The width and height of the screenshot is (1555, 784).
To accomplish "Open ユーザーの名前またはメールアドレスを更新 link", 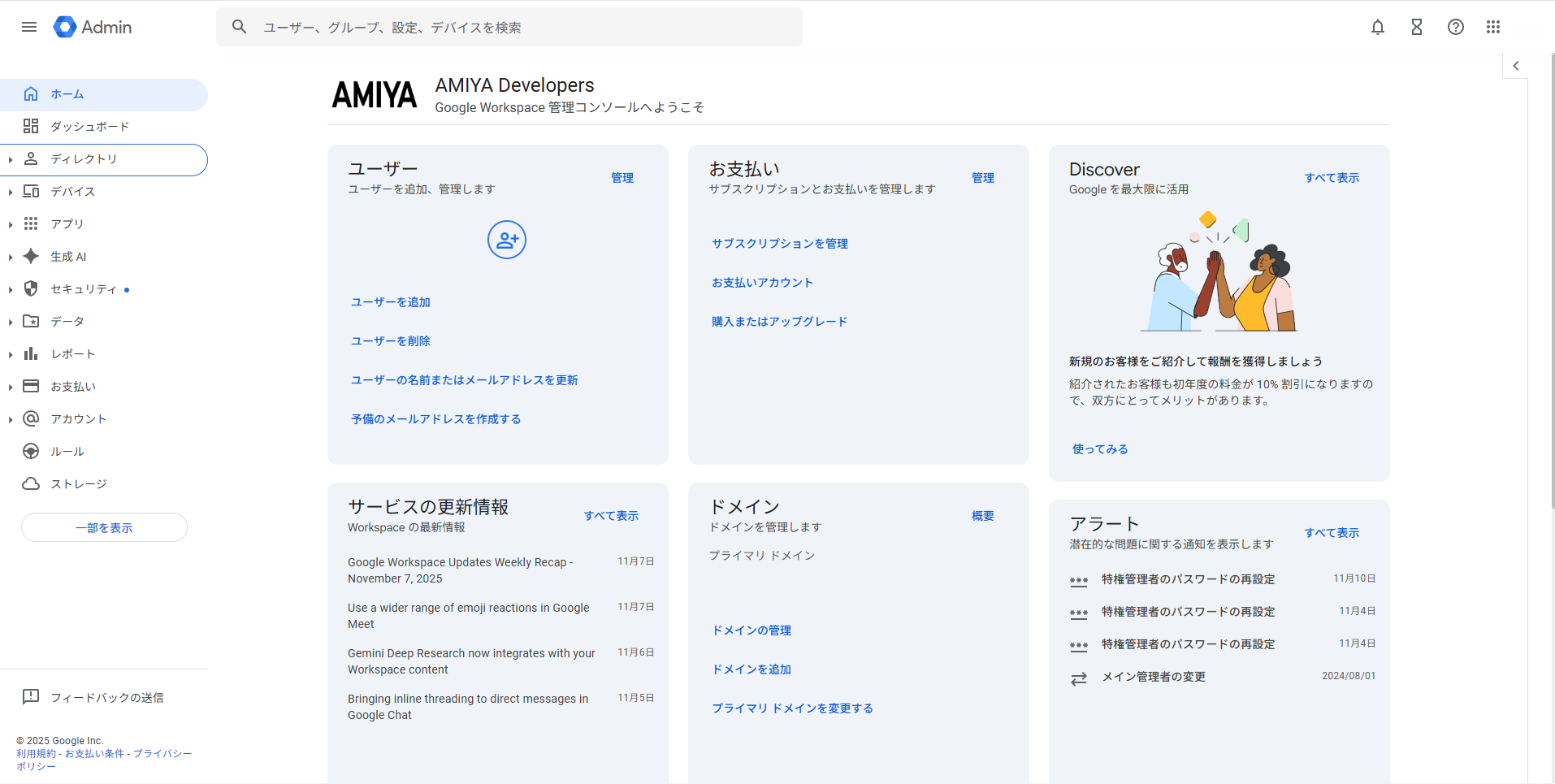I will click(465, 380).
